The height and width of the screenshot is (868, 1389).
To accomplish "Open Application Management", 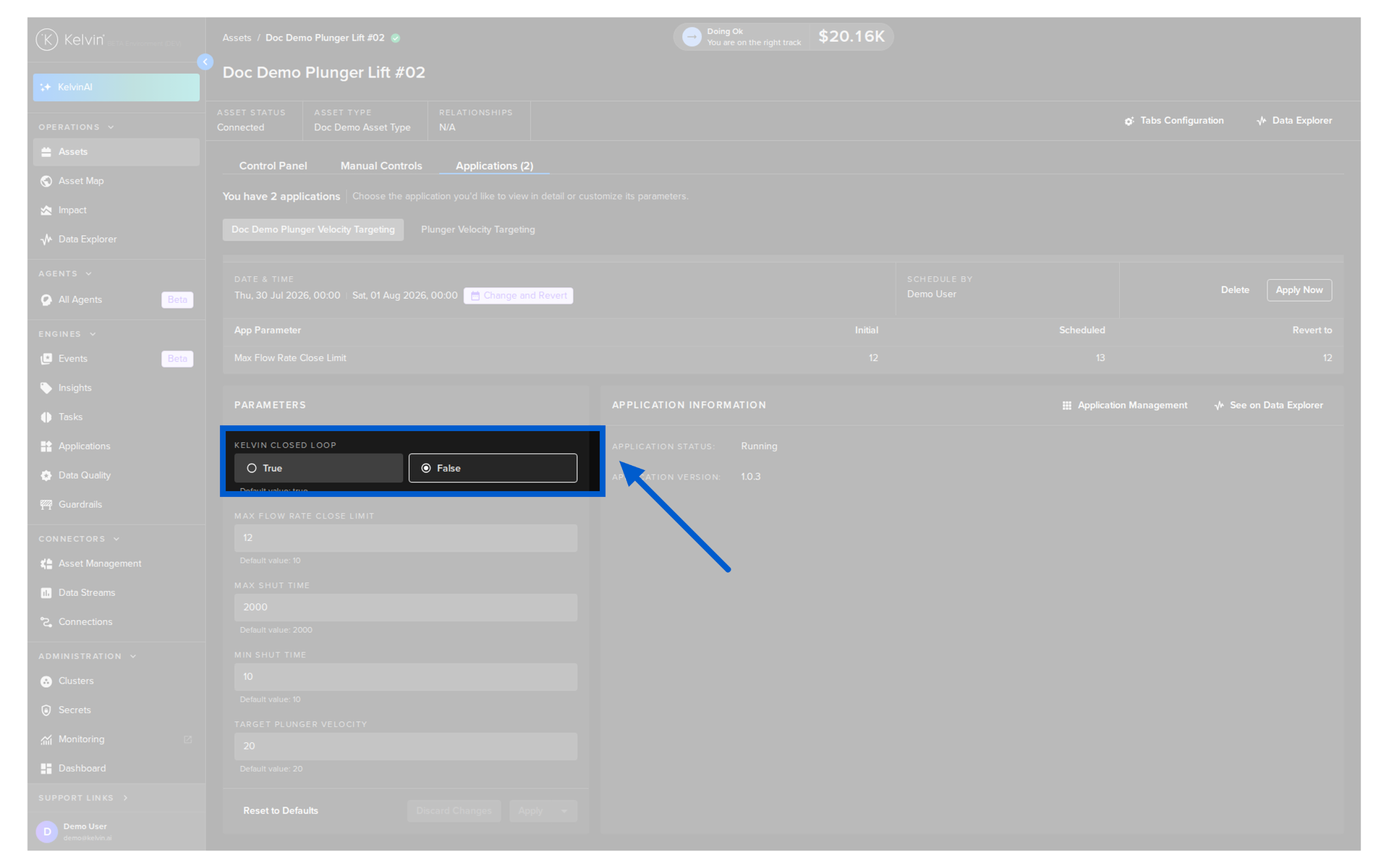I will click(x=1125, y=405).
